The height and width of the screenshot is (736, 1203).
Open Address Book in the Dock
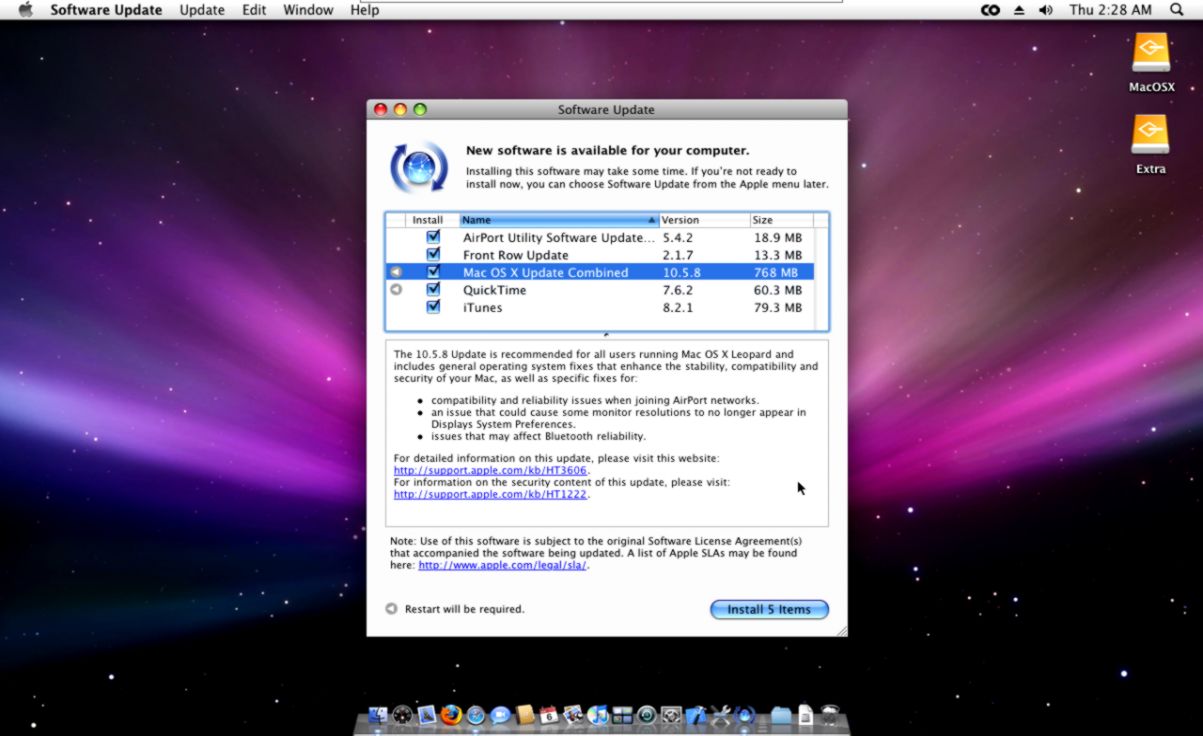click(x=525, y=715)
